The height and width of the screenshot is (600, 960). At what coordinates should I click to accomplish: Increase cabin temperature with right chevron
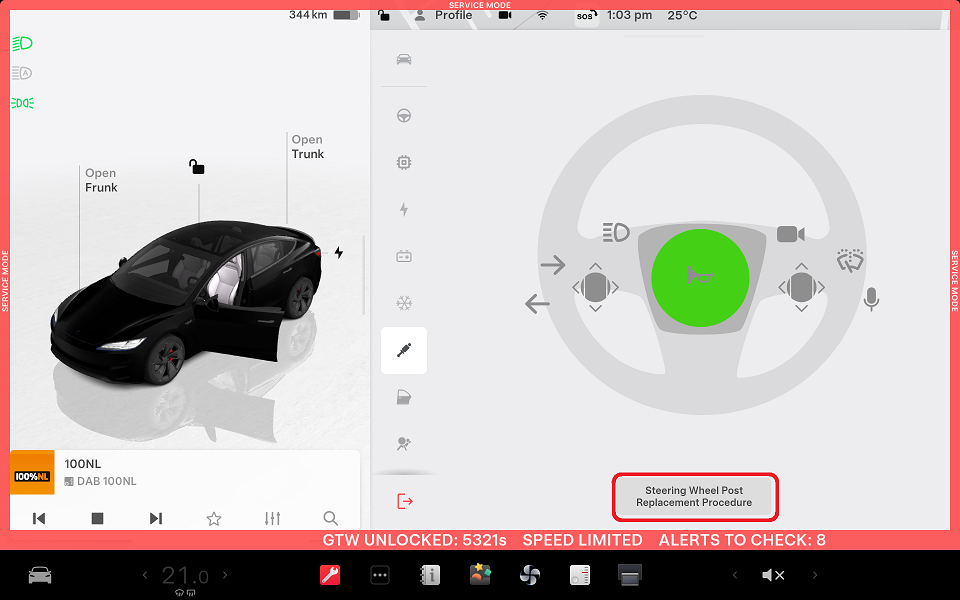coord(225,575)
